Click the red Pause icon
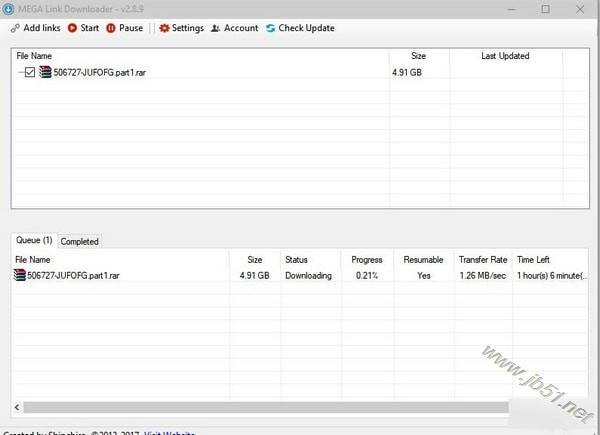 [111, 28]
